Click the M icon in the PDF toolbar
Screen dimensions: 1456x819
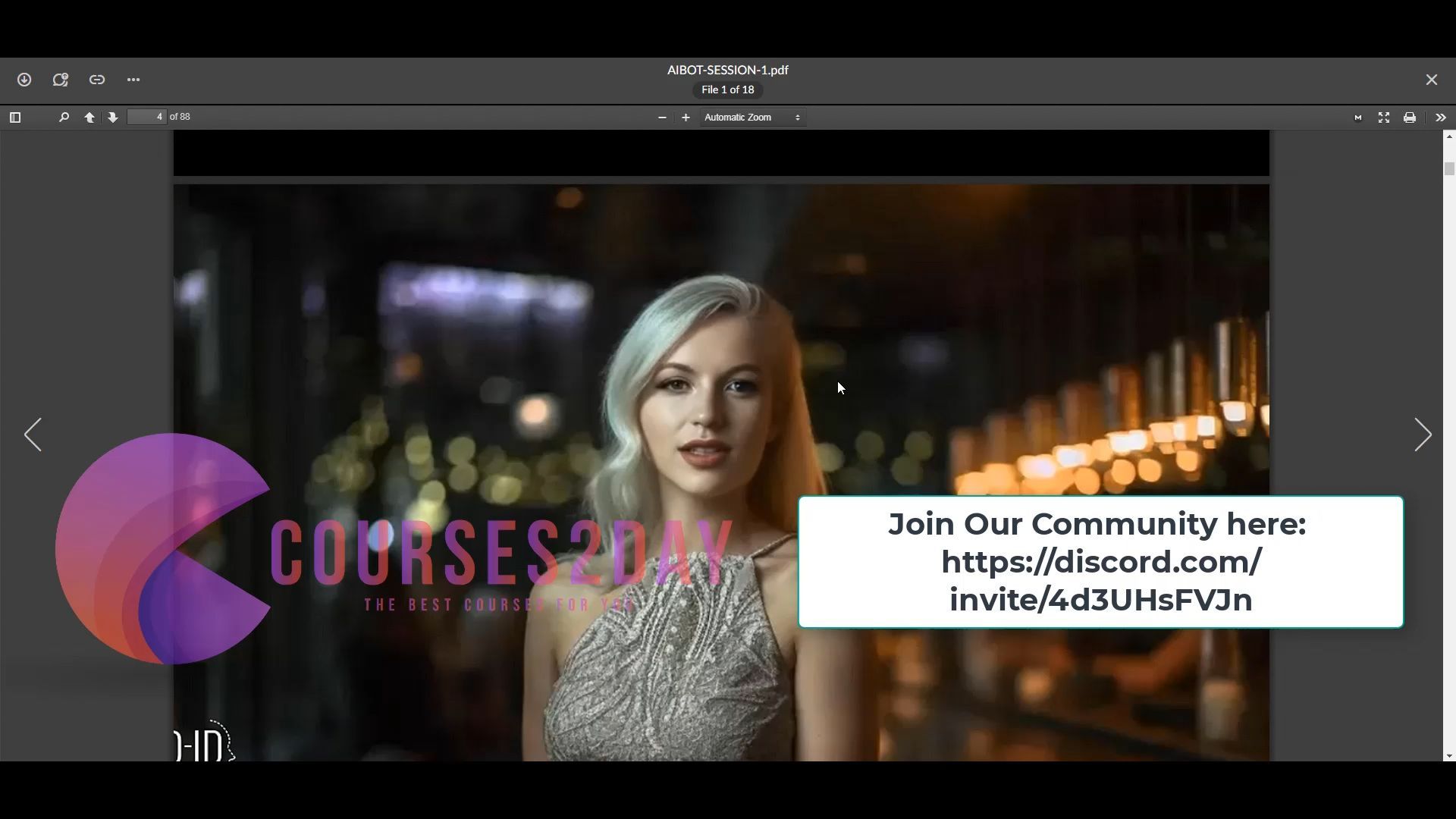[1358, 118]
